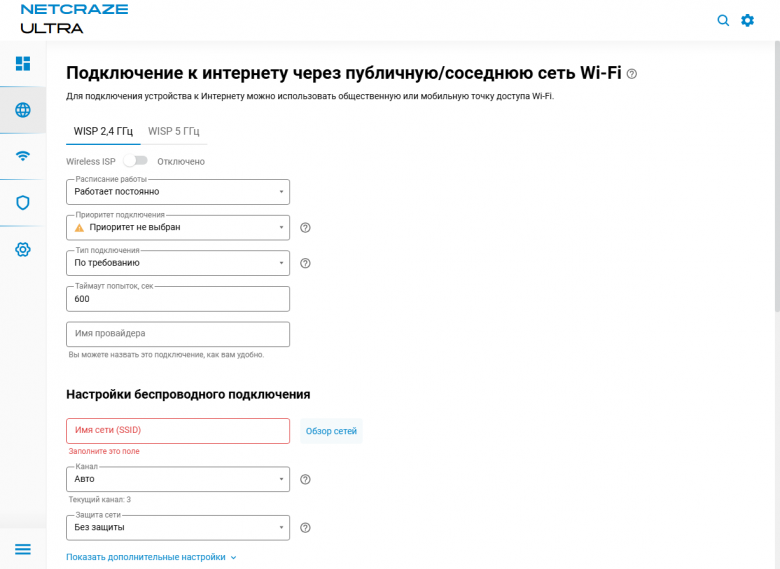
Task: Click the hint Вы можете назвать это подключение
Action: (x=166, y=355)
